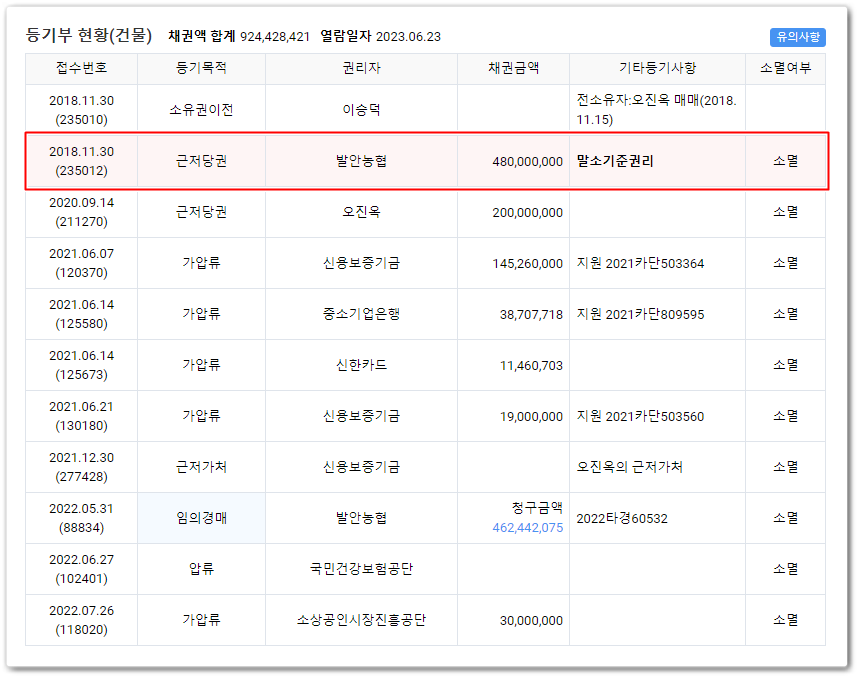Click receipt number 2020.09.14 (211270)
The image size is (860, 679).
(81, 212)
